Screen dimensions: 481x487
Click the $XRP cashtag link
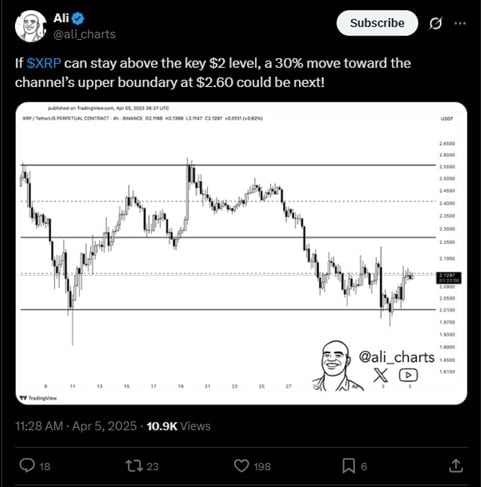coord(44,63)
